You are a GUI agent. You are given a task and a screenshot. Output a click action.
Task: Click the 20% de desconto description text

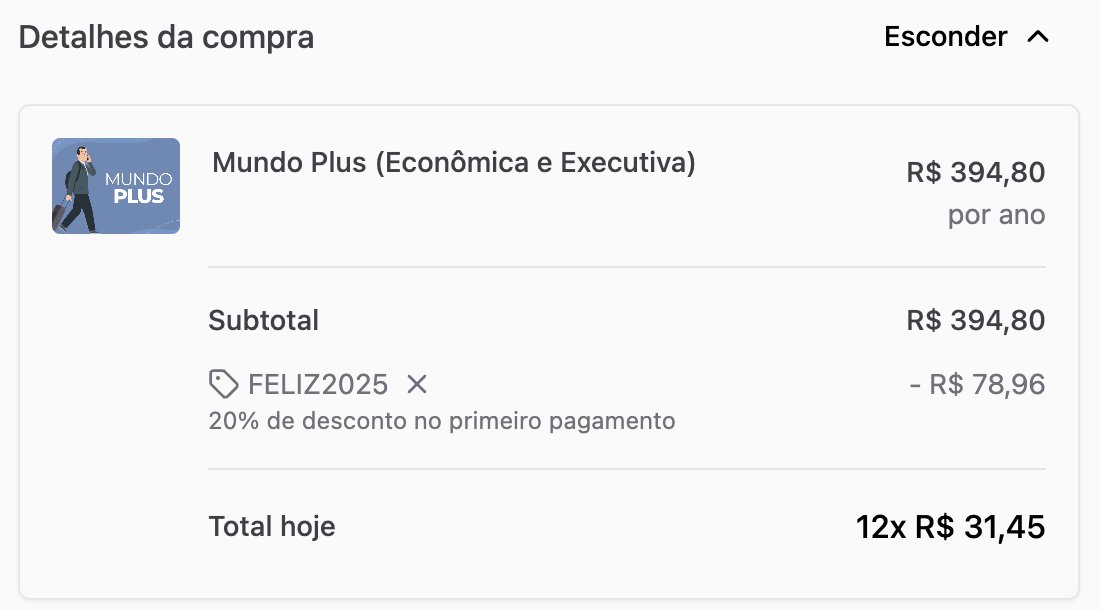click(442, 421)
